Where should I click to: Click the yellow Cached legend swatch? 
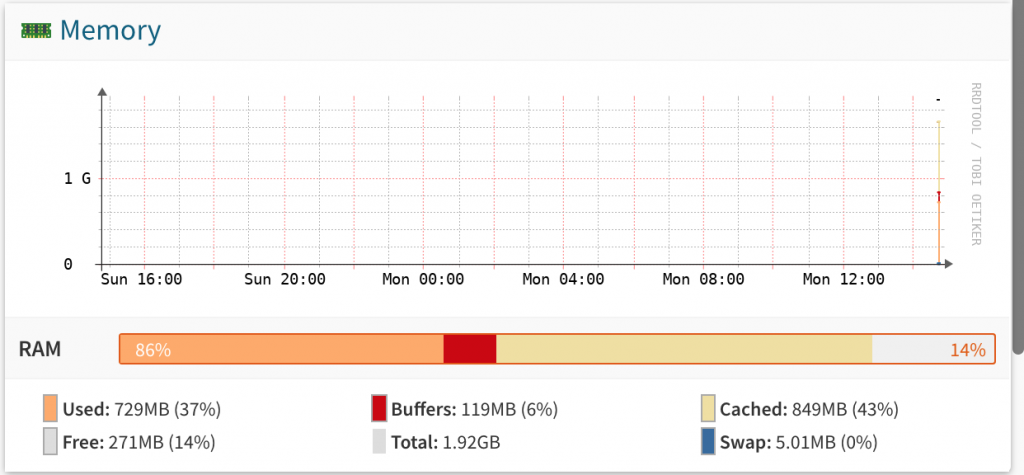point(708,409)
